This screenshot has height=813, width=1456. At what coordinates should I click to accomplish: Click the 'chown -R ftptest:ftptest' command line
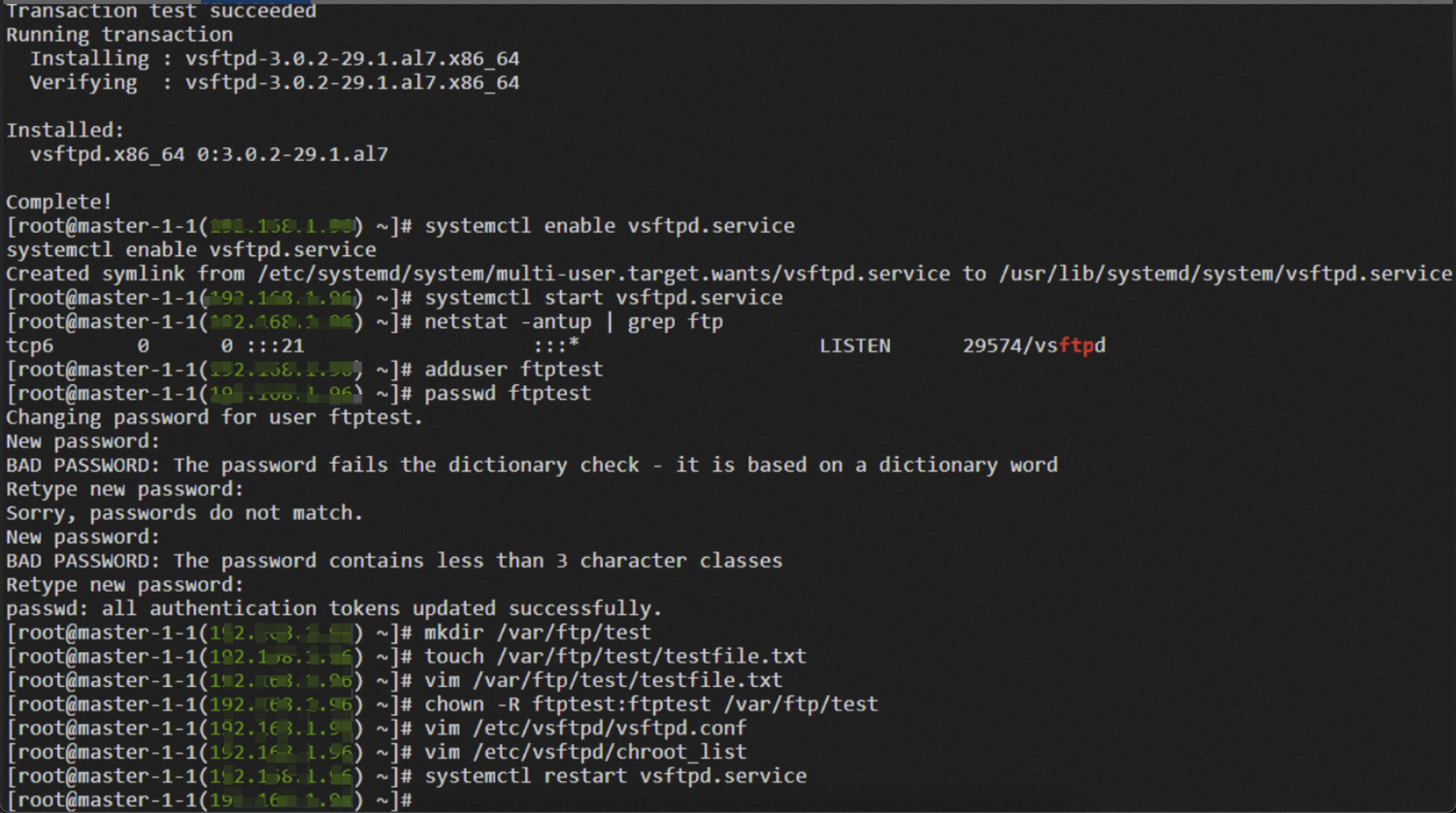click(x=650, y=704)
